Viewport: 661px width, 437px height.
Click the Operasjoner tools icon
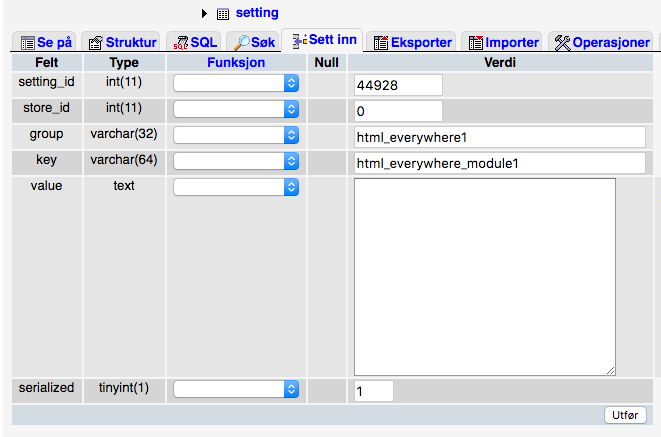(561, 43)
